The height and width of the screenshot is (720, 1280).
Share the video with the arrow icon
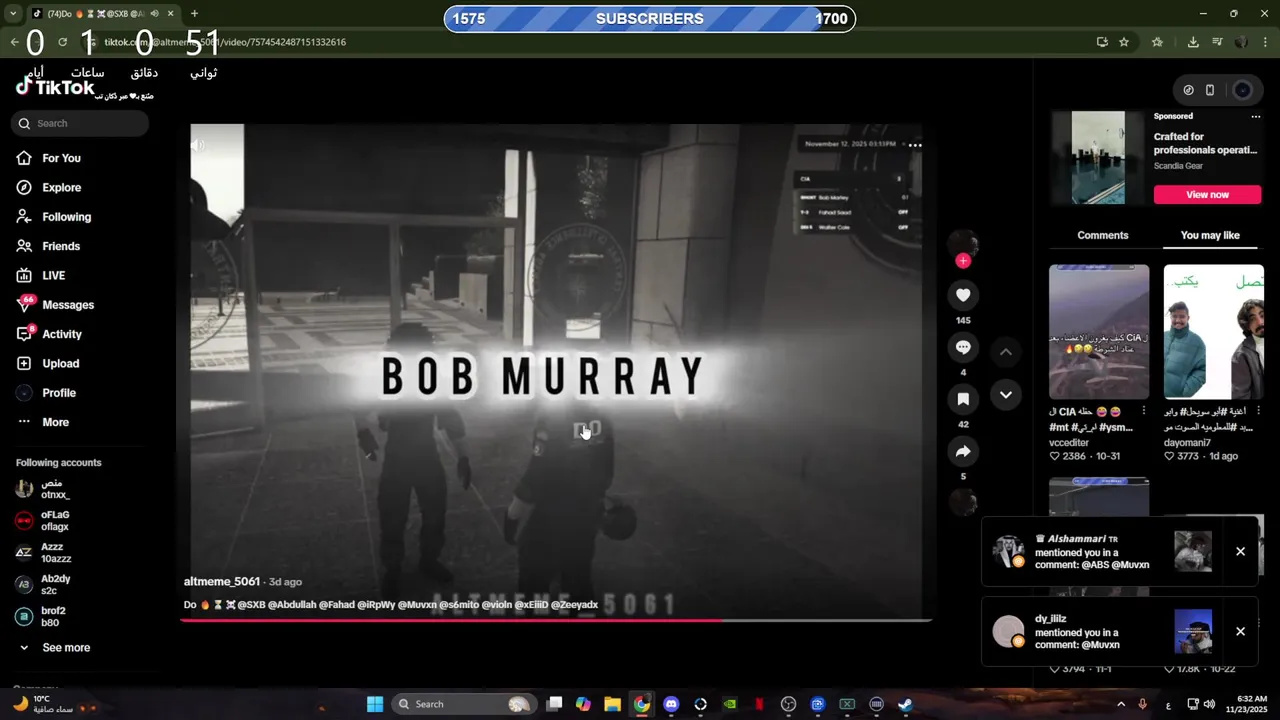pyautogui.click(x=963, y=451)
